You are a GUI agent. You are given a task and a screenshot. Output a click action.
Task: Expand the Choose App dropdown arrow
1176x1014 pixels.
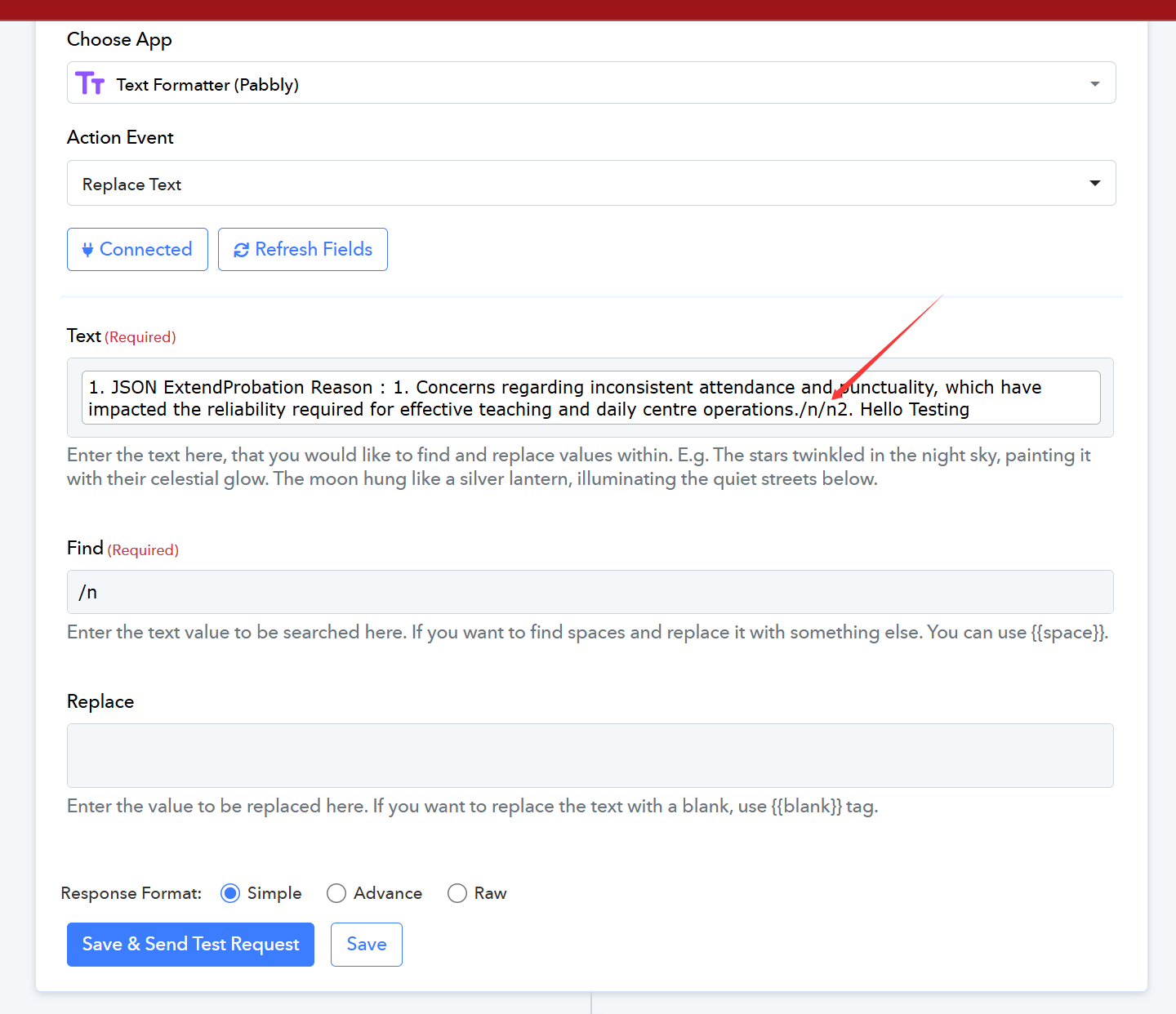click(1094, 84)
